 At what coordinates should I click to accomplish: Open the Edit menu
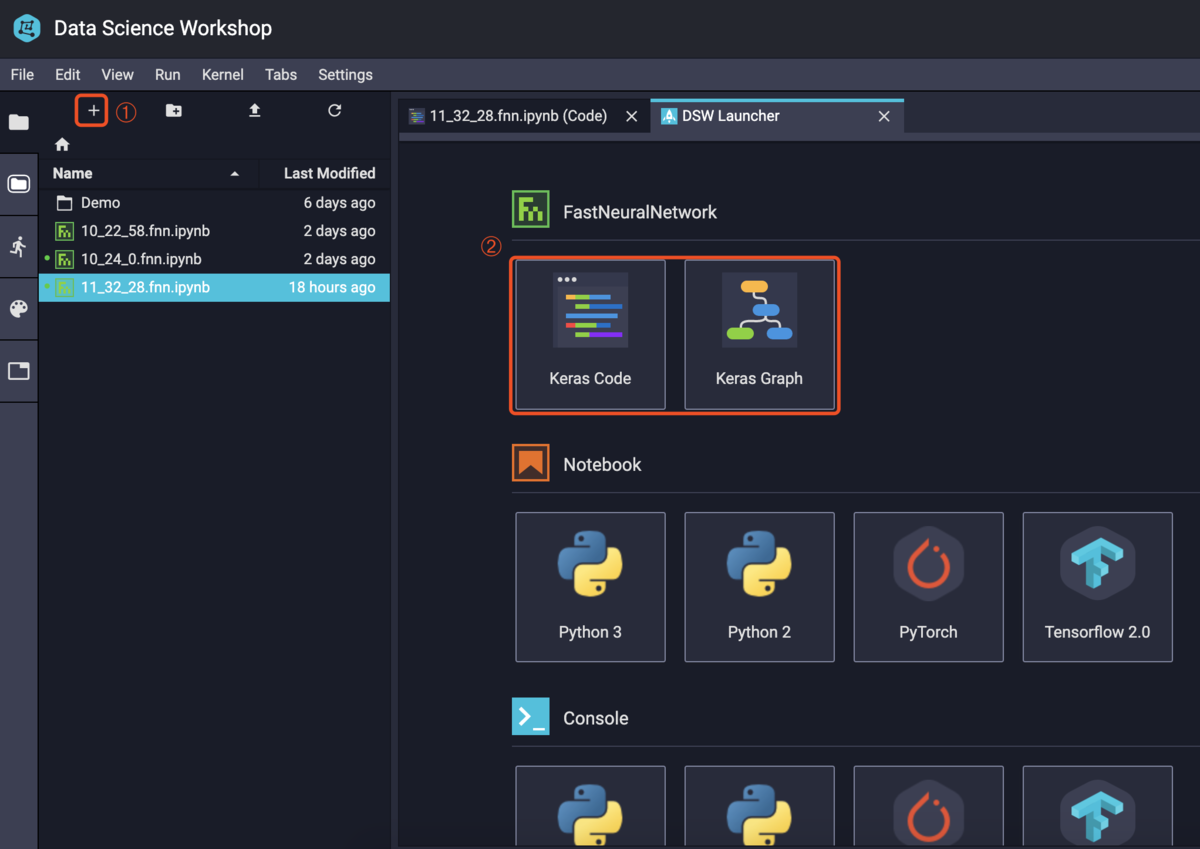[67, 75]
